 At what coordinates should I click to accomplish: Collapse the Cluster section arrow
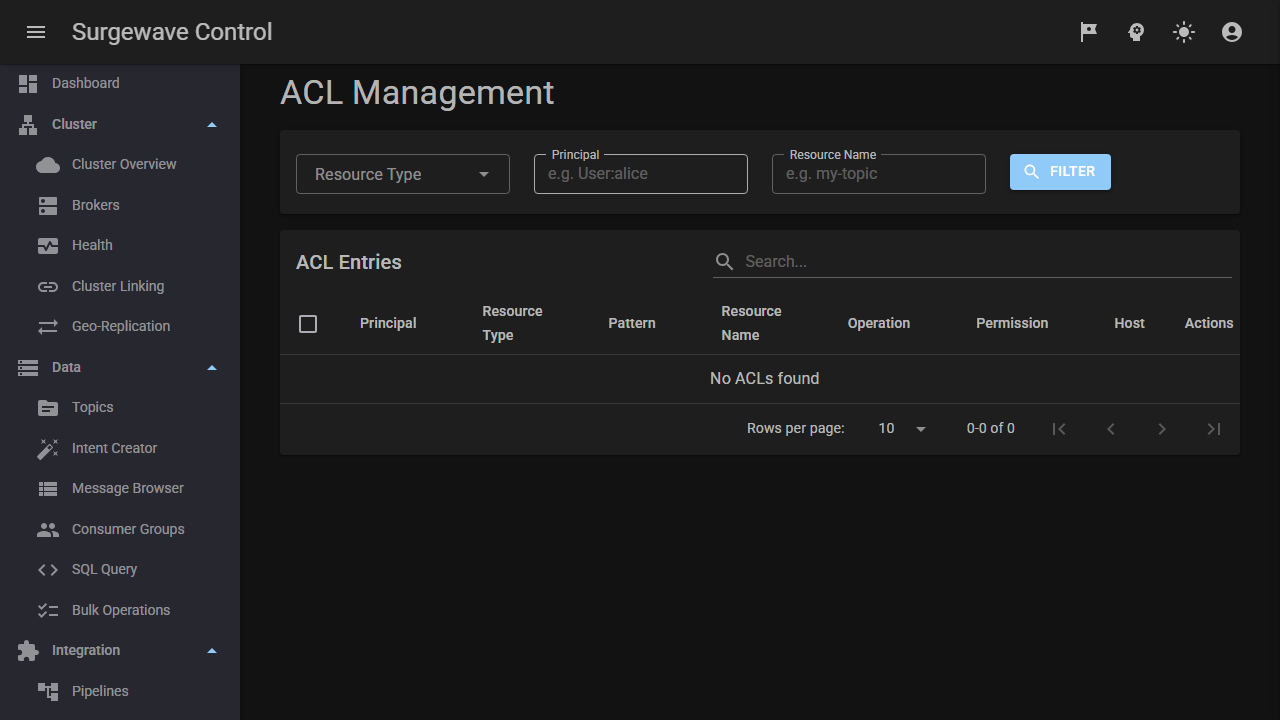pyautogui.click(x=212, y=125)
